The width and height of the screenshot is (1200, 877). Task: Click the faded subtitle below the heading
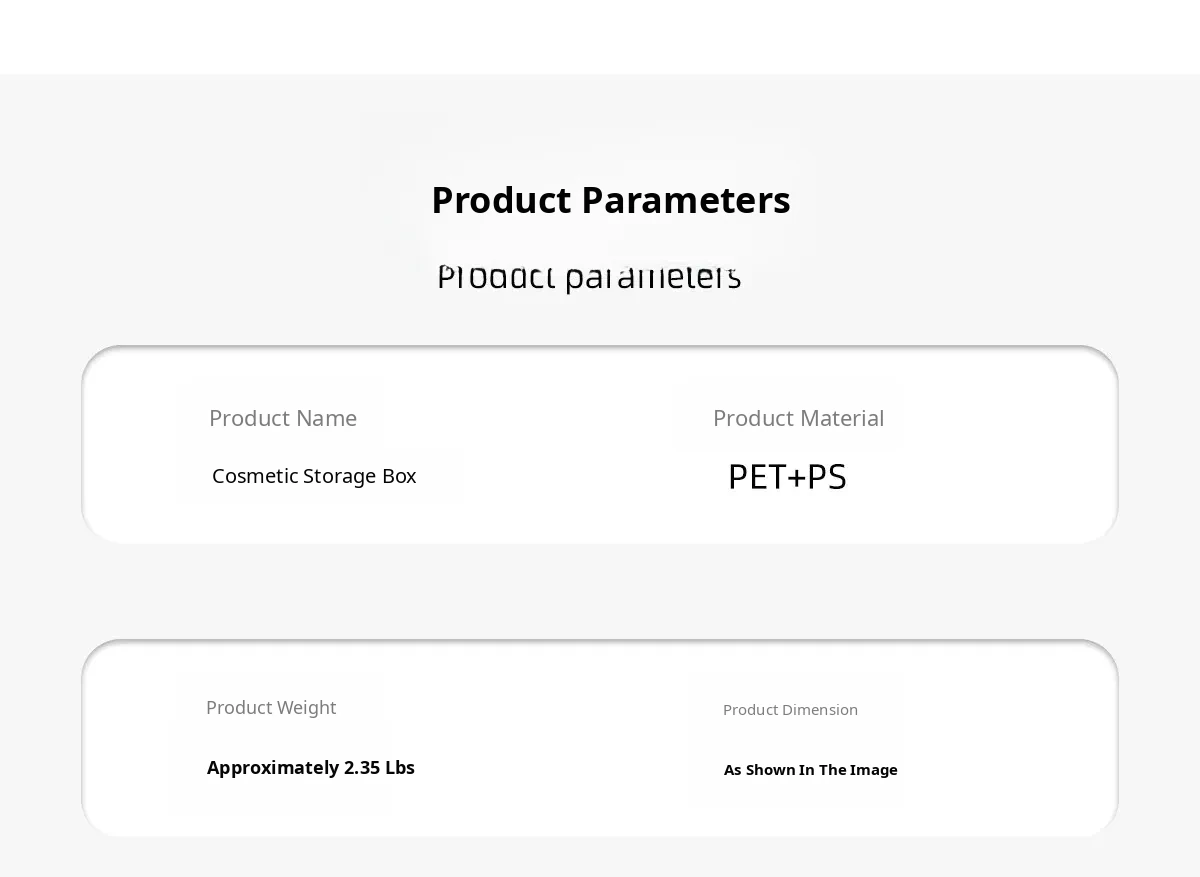tap(589, 276)
